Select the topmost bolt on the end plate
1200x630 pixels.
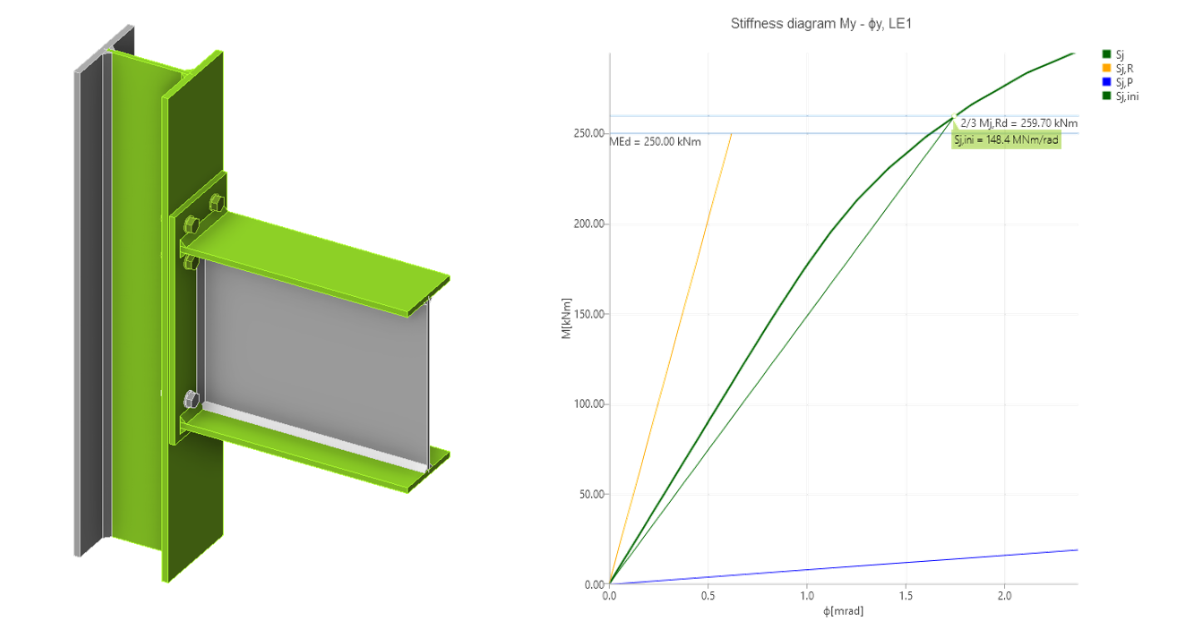215,204
